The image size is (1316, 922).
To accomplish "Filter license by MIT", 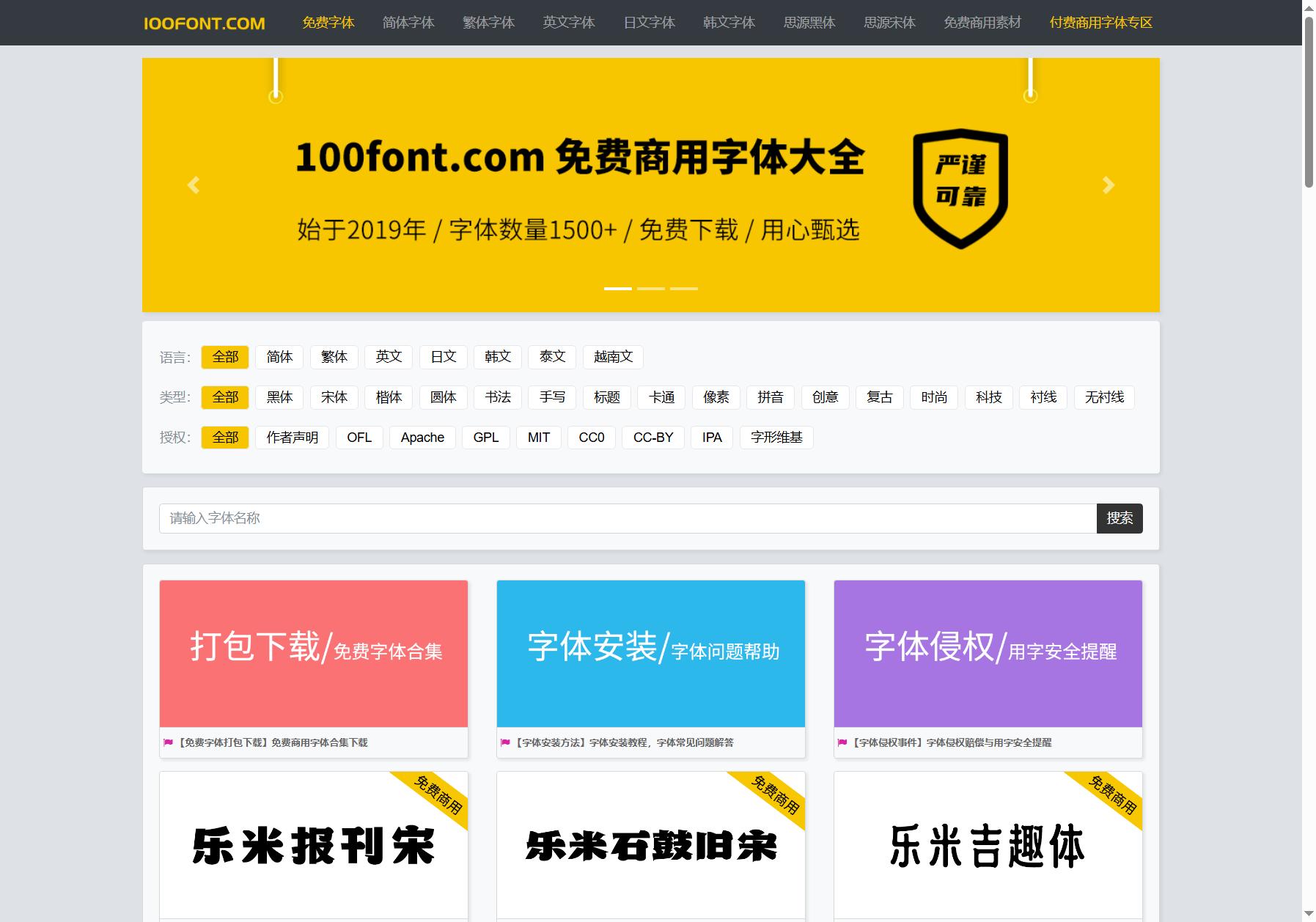I will (539, 438).
